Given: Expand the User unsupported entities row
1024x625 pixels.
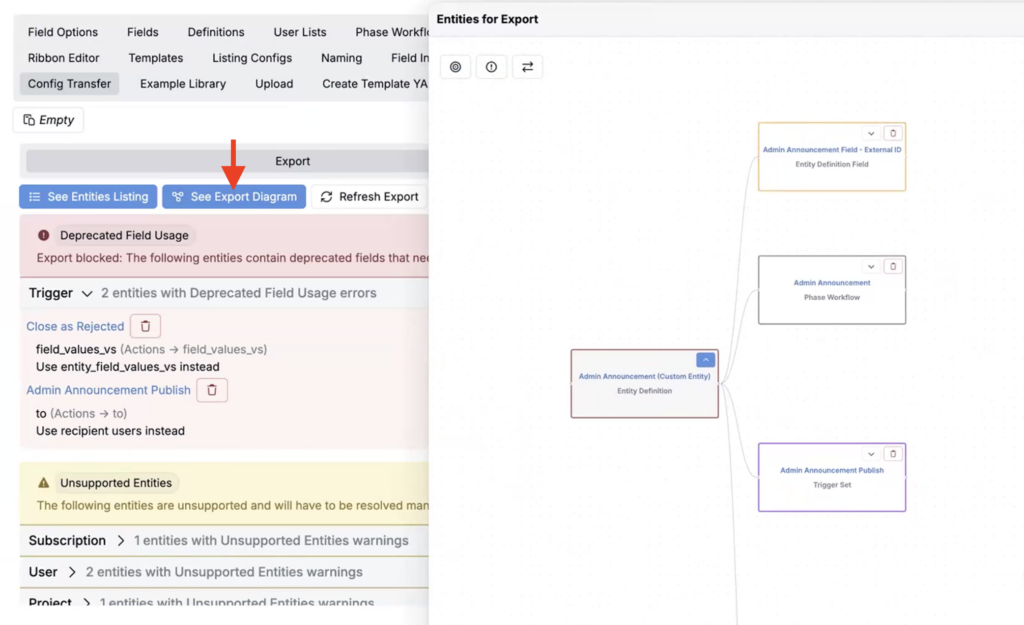Looking at the screenshot, I should click(72, 572).
